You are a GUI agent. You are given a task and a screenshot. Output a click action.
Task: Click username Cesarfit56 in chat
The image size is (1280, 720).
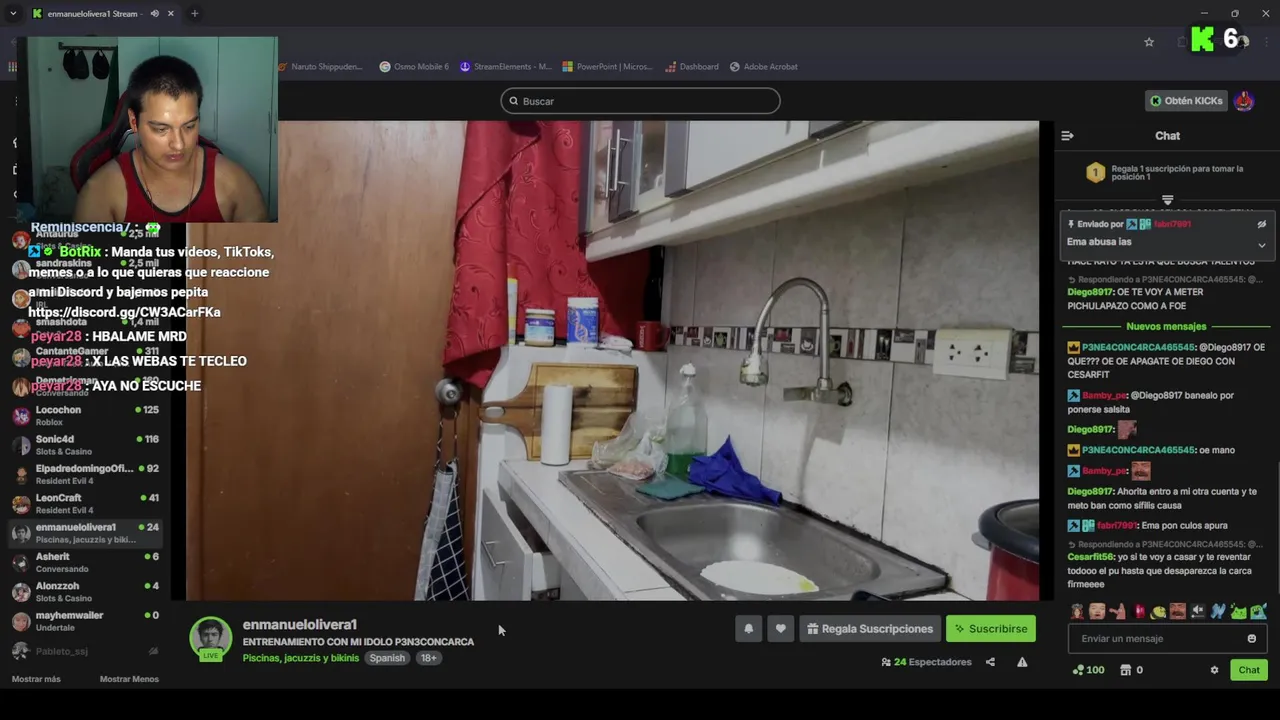click(1090, 557)
